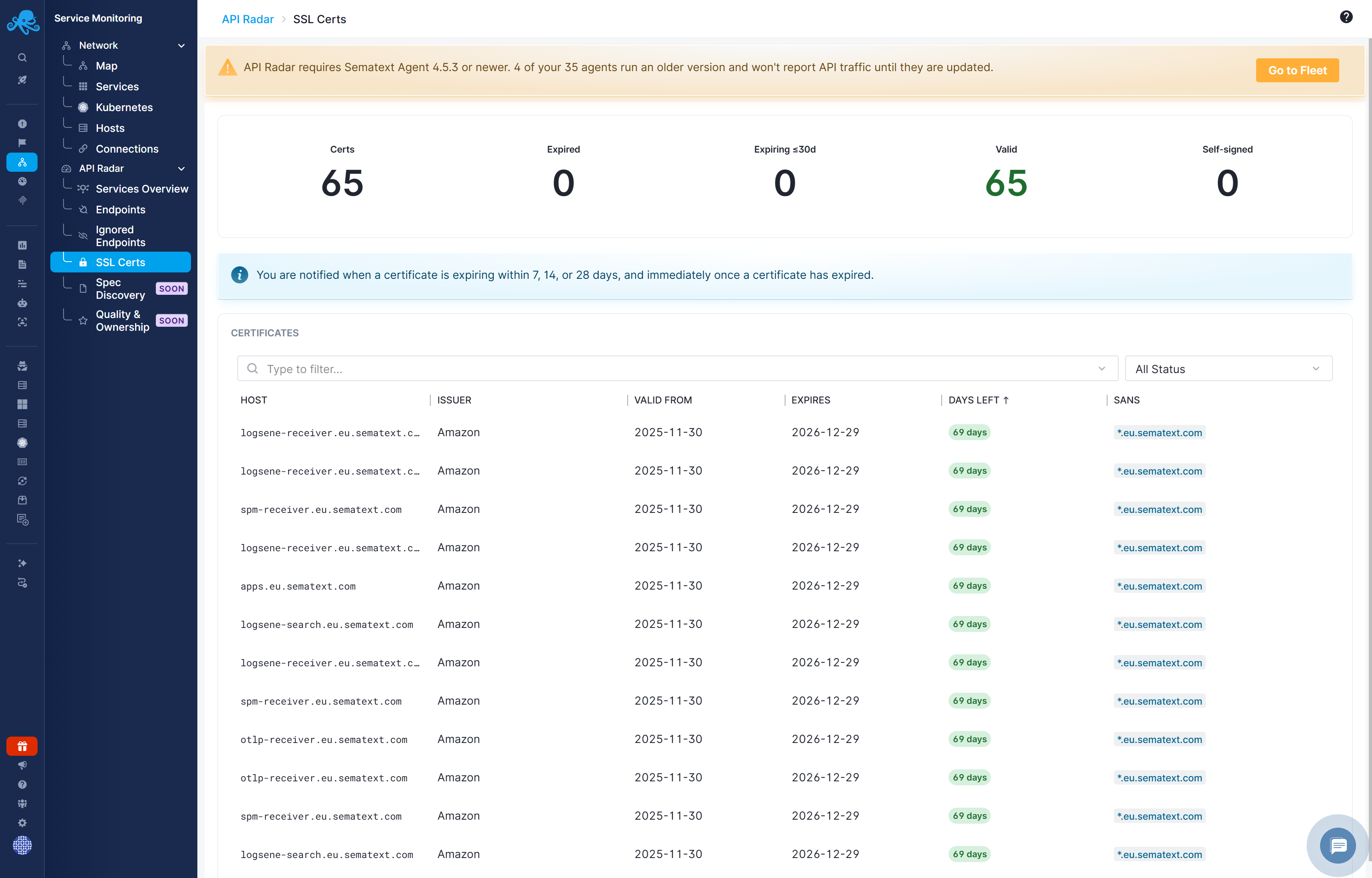The width and height of the screenshot is (1372, 878).
Task: Open Ignored Endpoints in the sidebar
Action: 120,236
